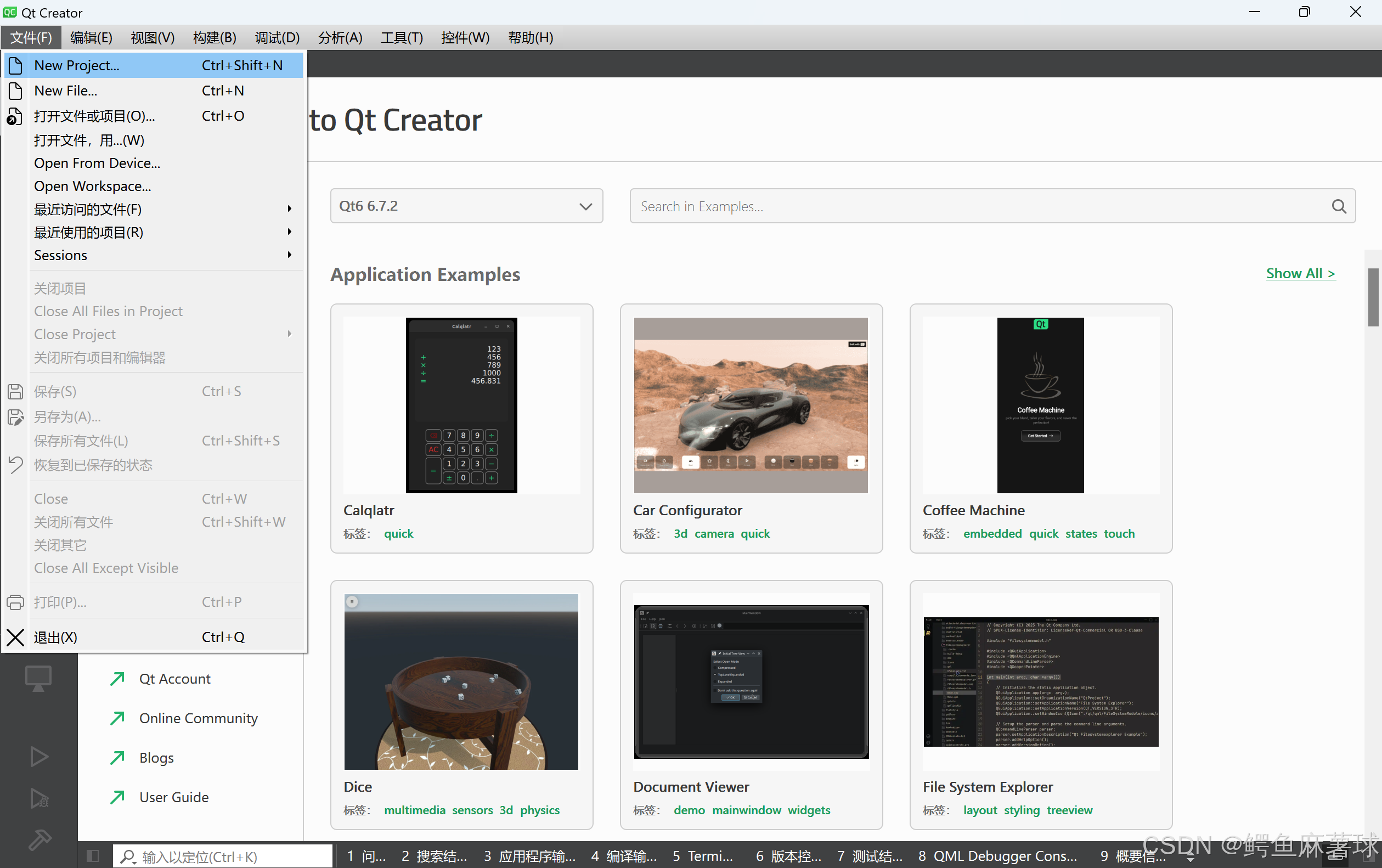
Task: Open the 构建(B) menu
Action: click(x=215, y=37)
